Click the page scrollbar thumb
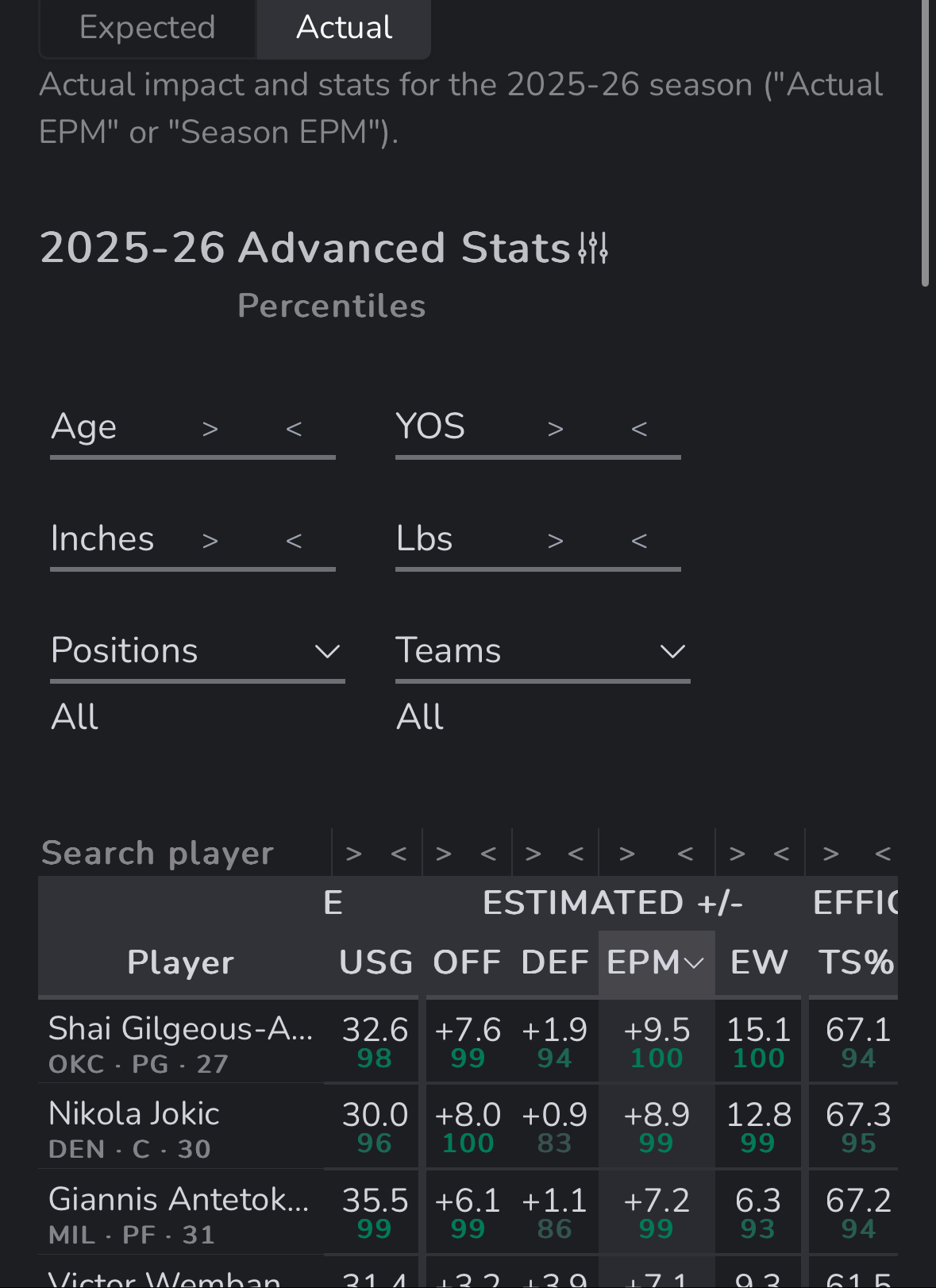 coord(925,143)
